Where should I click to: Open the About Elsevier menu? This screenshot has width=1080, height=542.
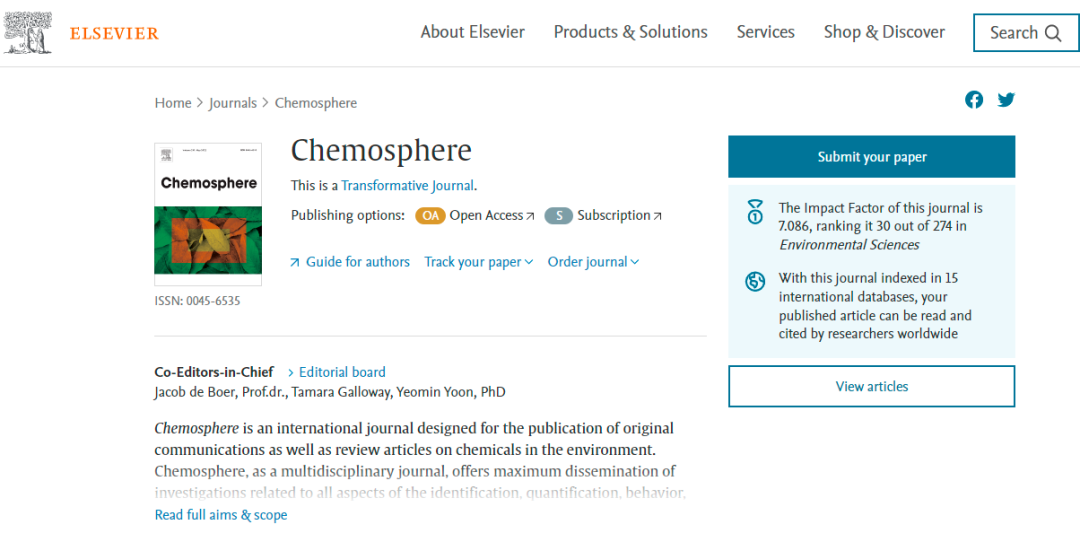tap(472, 32)
